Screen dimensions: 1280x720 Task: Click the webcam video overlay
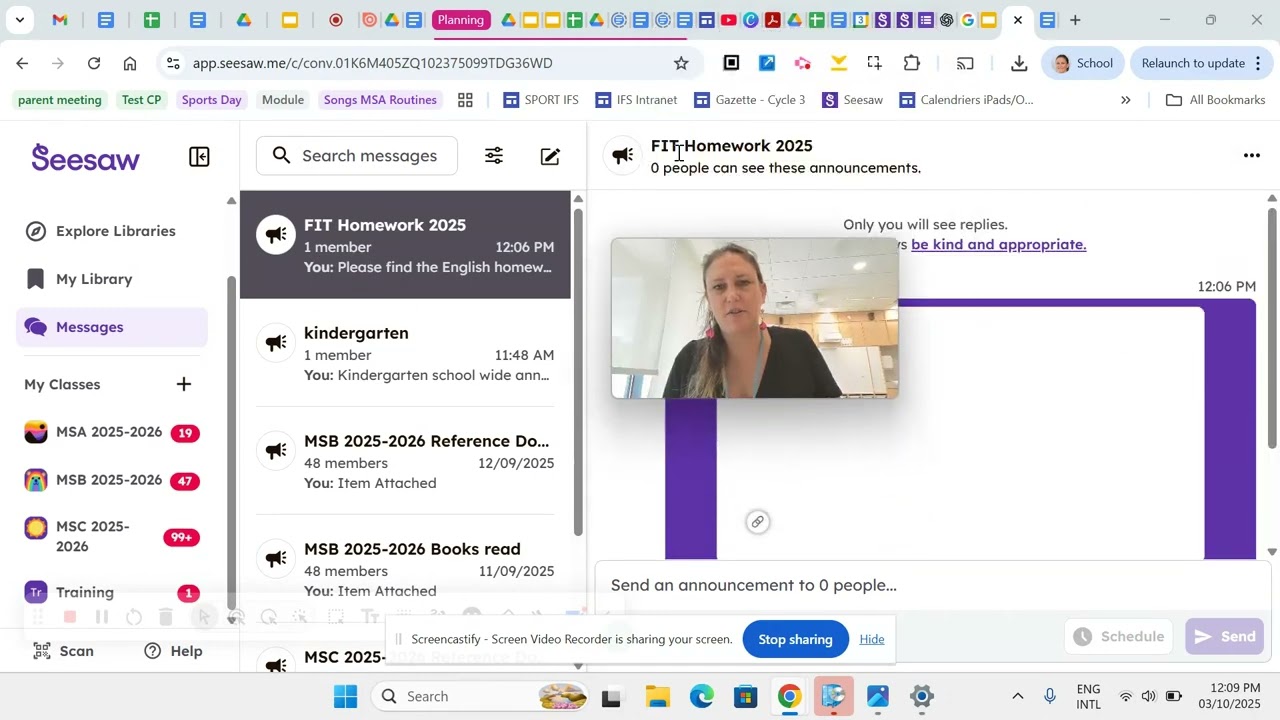pos(755,319)
